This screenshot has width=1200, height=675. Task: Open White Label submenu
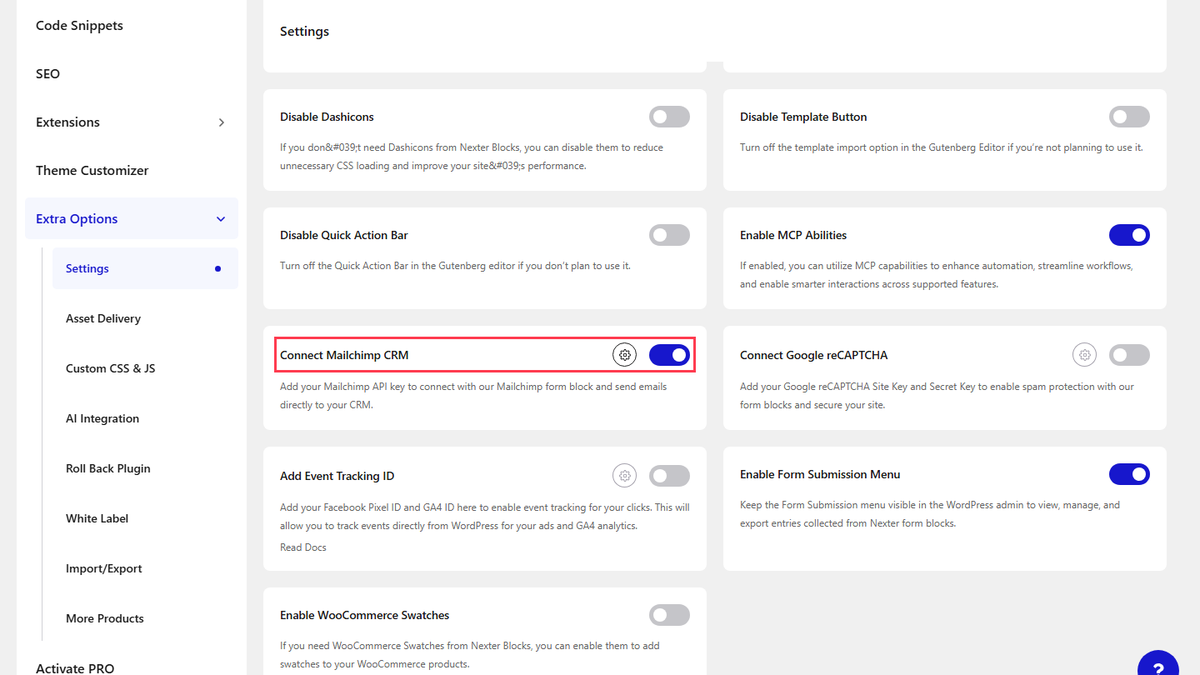[97, 519]
